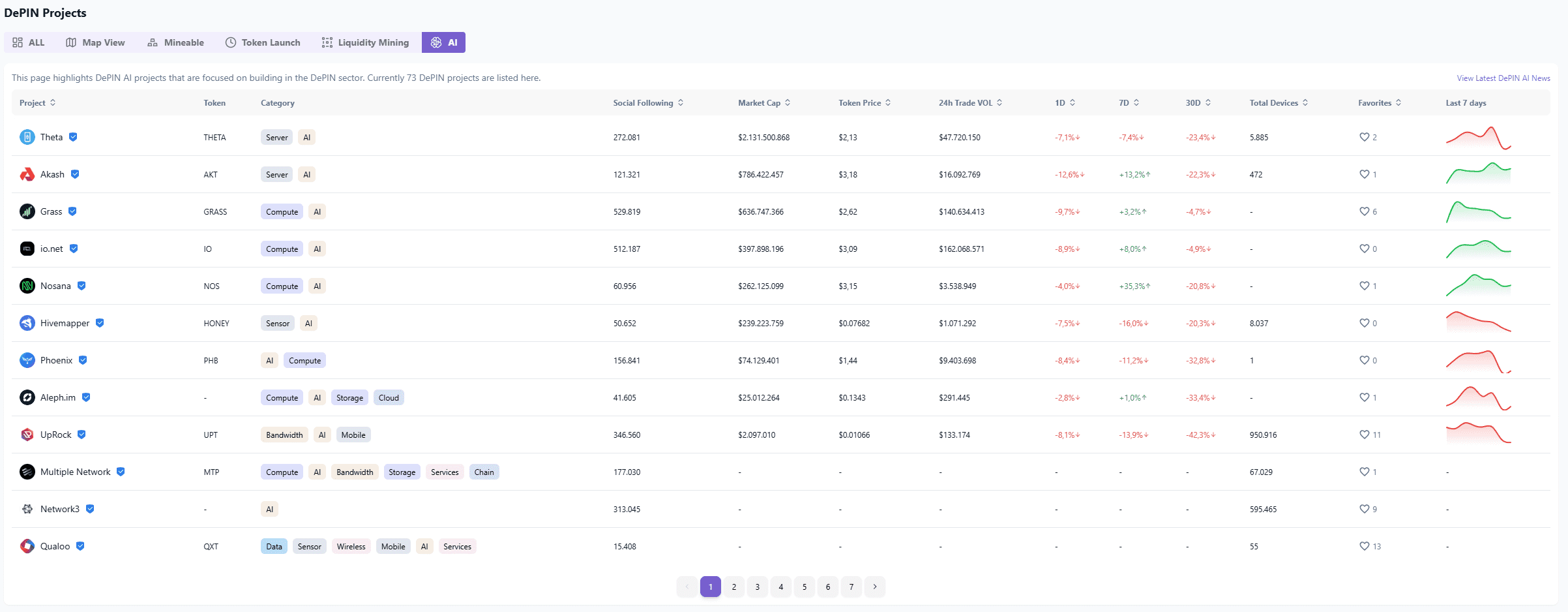Toggle the heart favorite for UpRock
This screenshot has width=1568, height=612.
click(x=1364, y=435)
